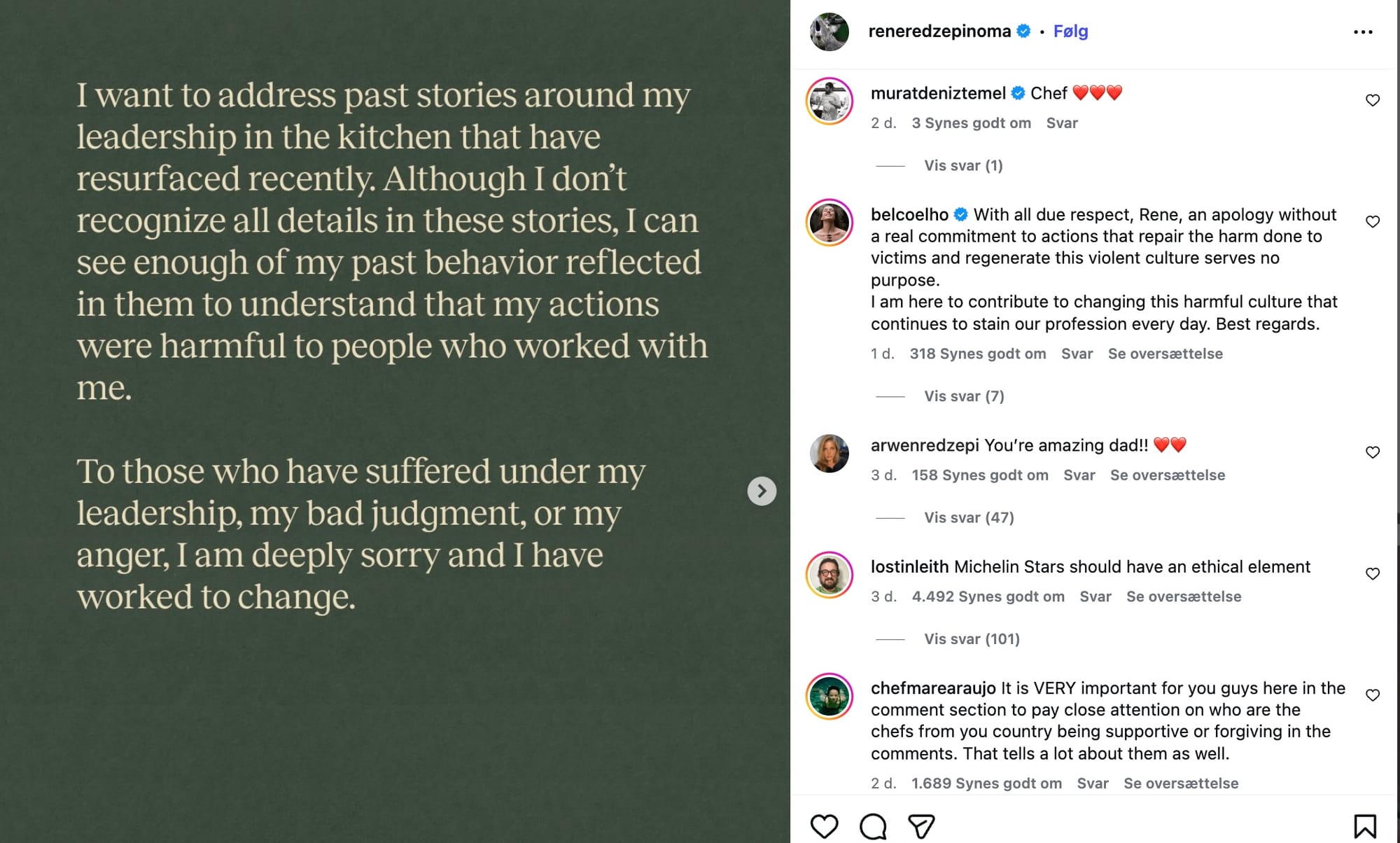This screenshot has width=1400, height=843.
Task: Expand 101 replies under lostinleith's comment
Action: click(x=972, y=639)
